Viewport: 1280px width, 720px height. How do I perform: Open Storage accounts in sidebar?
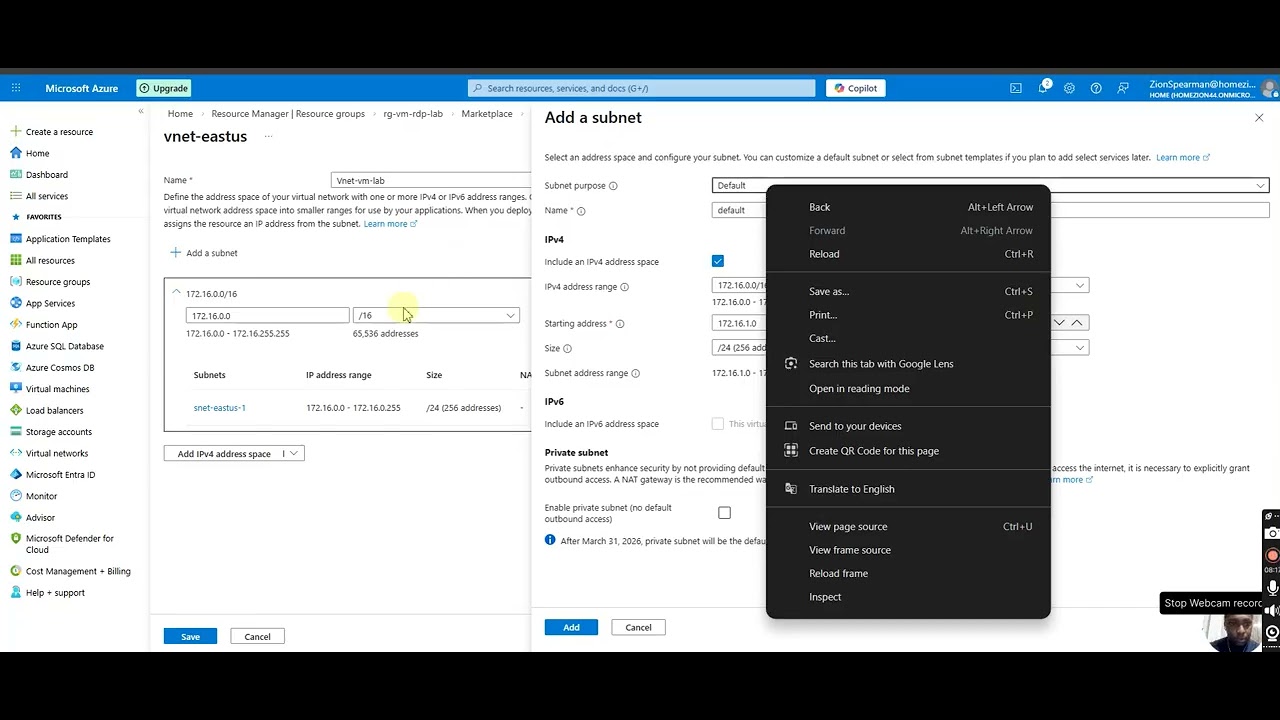click(58, 432)
